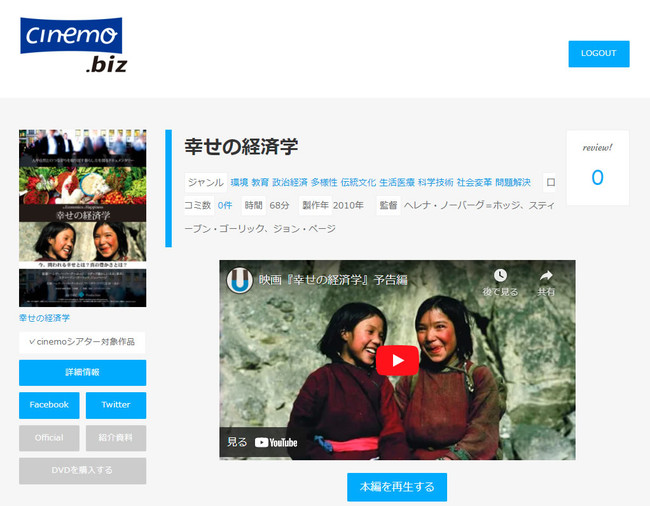Image resolution: width=650 pixels, height=507 pixels.
Task: Click the ジャンル label
Action: (x=206, y=182)
